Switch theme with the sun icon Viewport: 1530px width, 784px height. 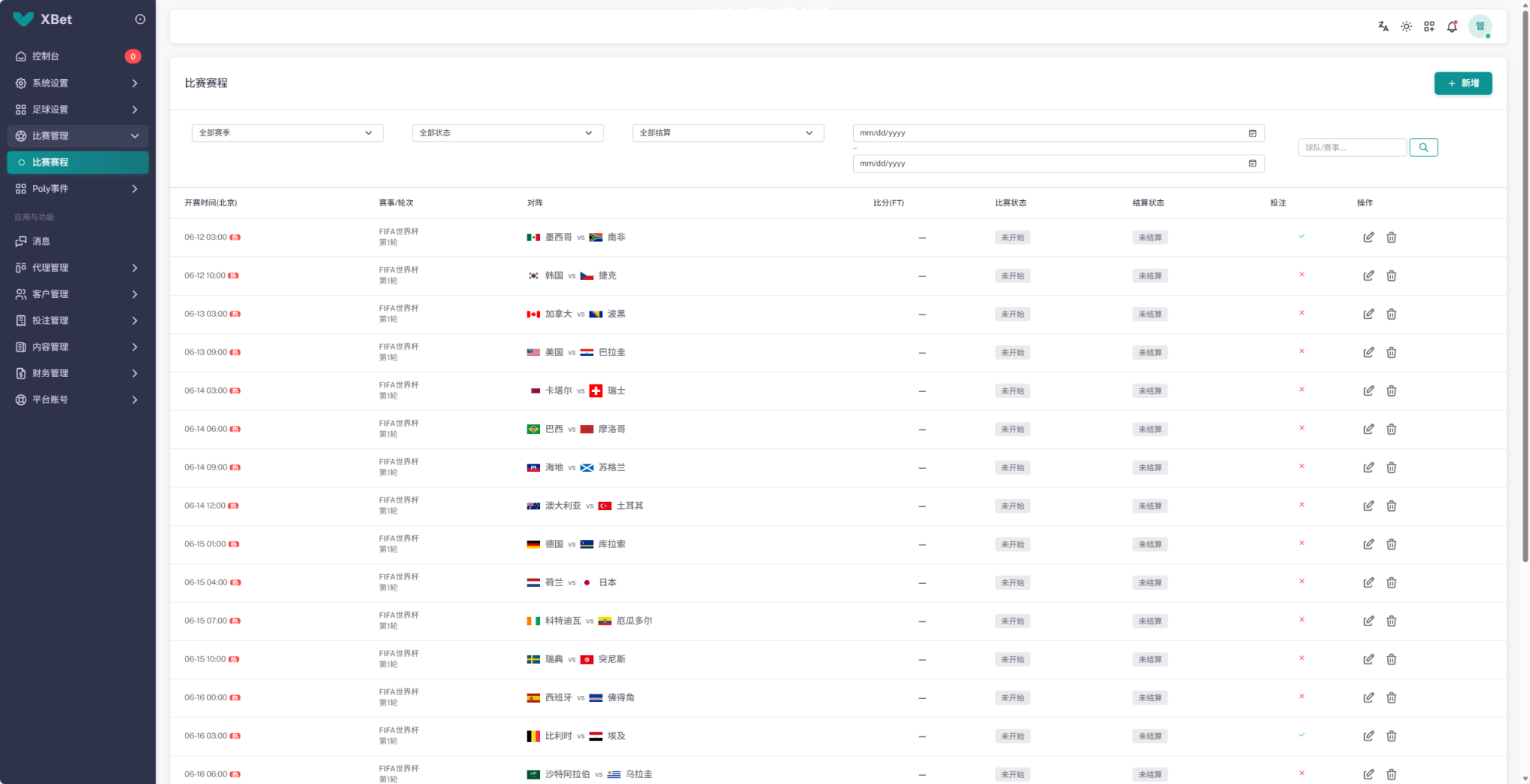click(x=1406, y=26)
